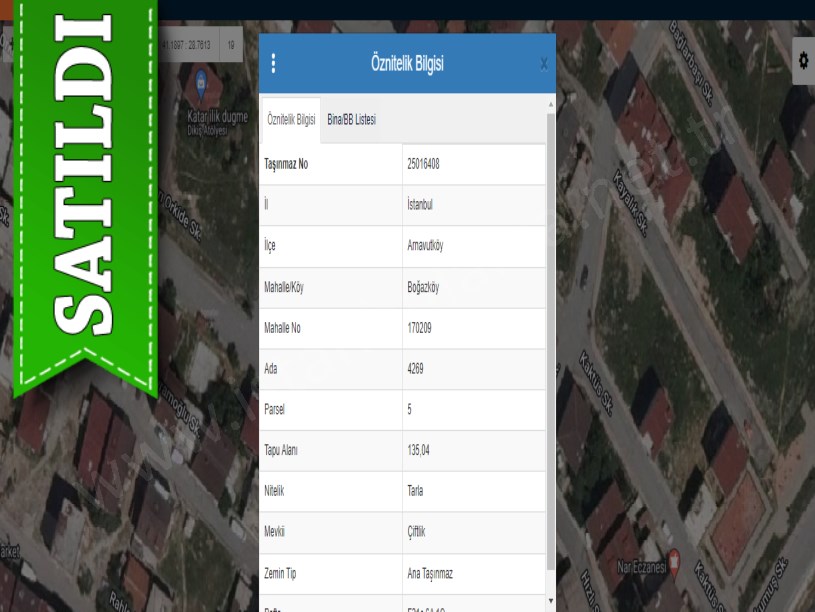Open map settings gear icon
Viewport: 815px width, 612px height.
(803, 61)
